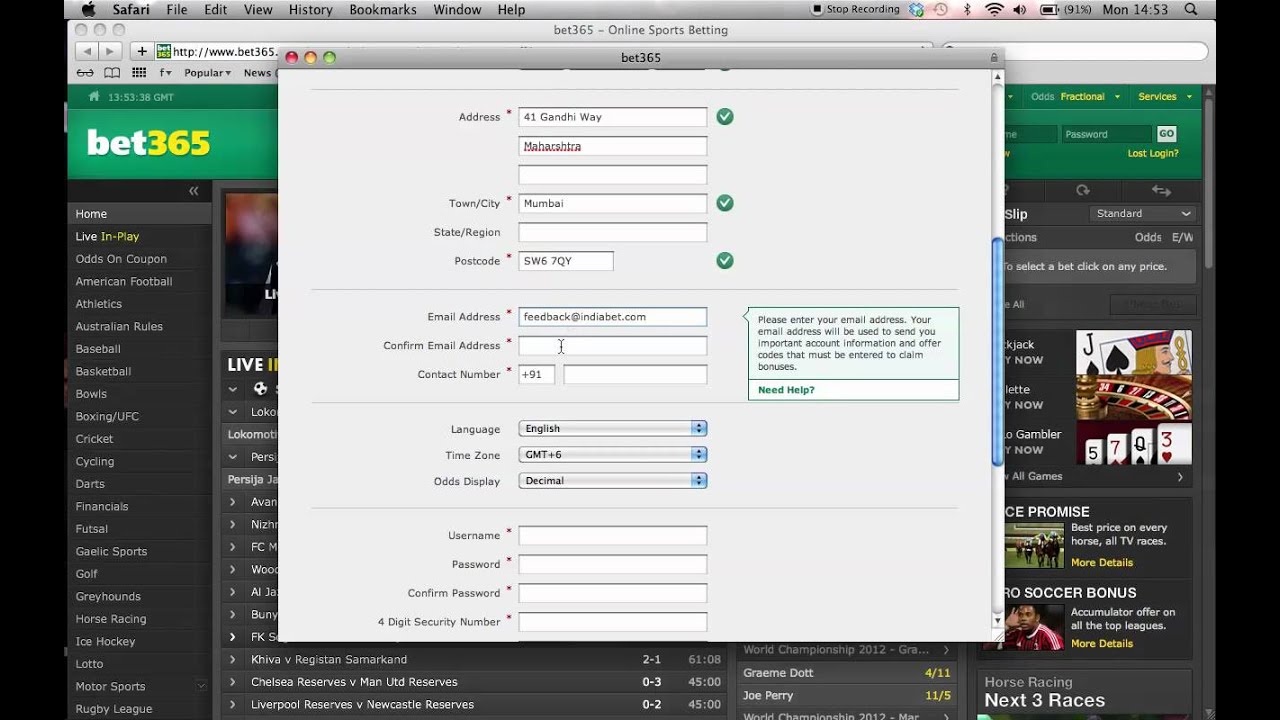Click the Joe Perry 11/5 odds
1280x720 pixels.
pyautogui.click(x=937, y=696)
